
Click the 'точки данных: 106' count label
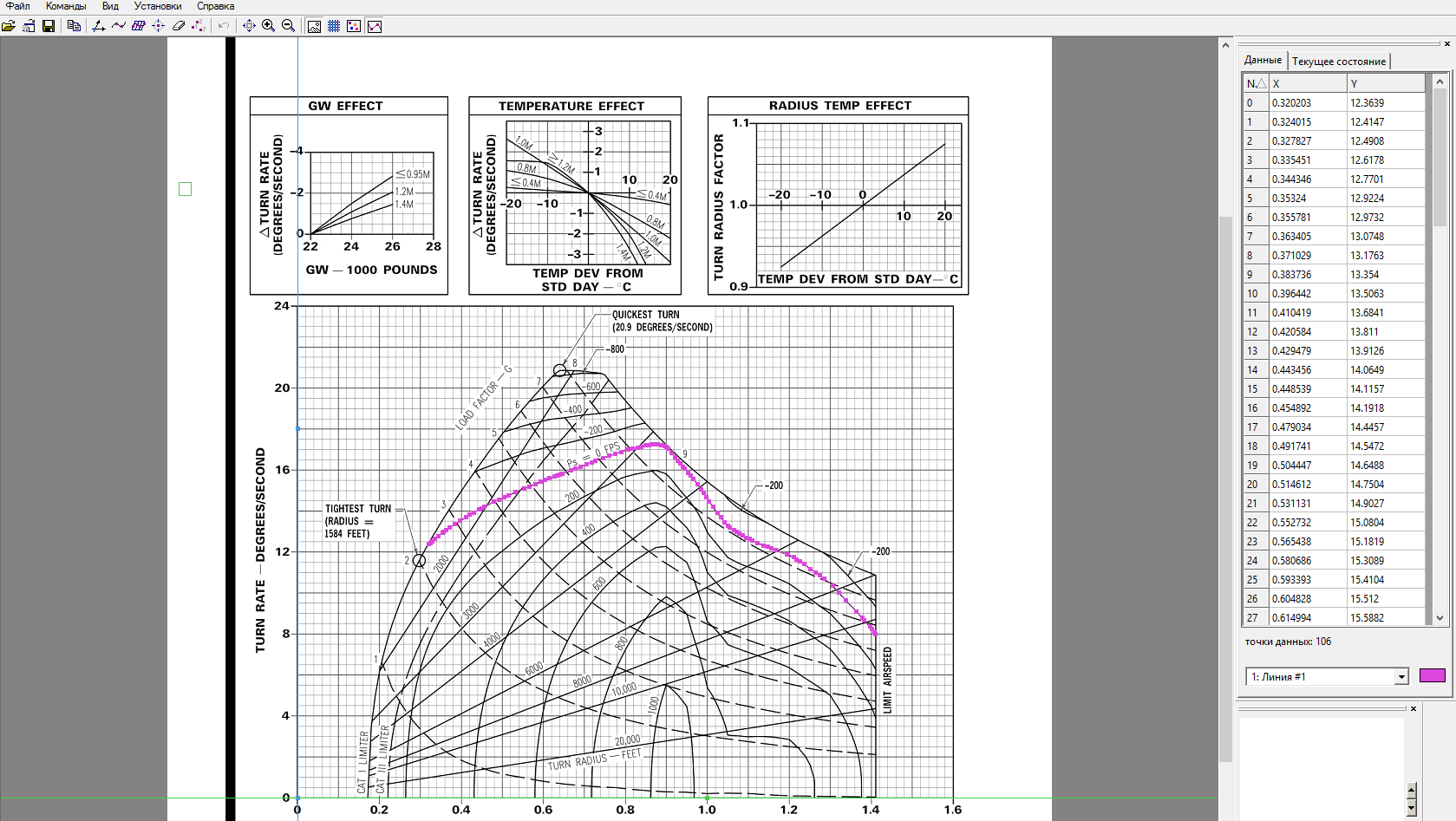[1288, 642]
